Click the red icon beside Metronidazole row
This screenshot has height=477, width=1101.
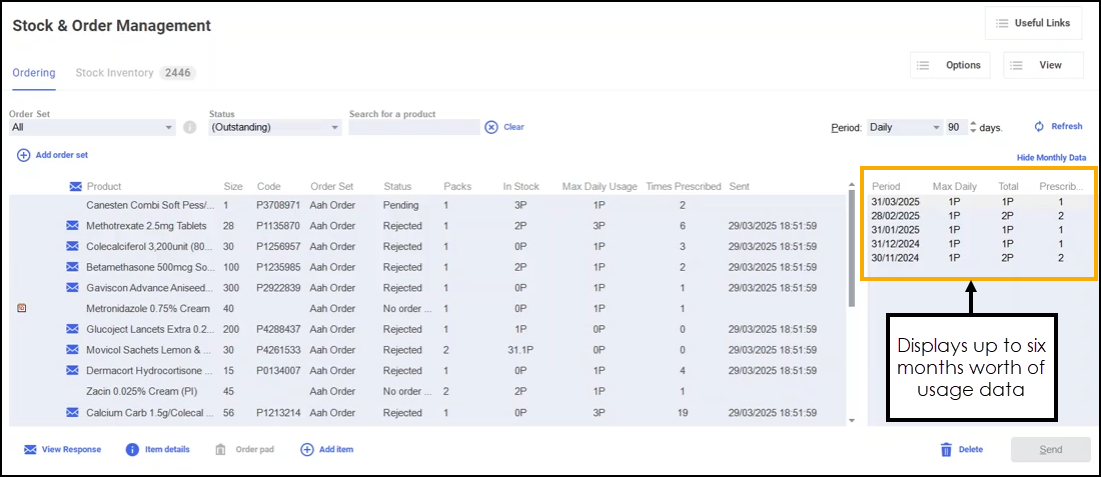click(x=22, y=308)
